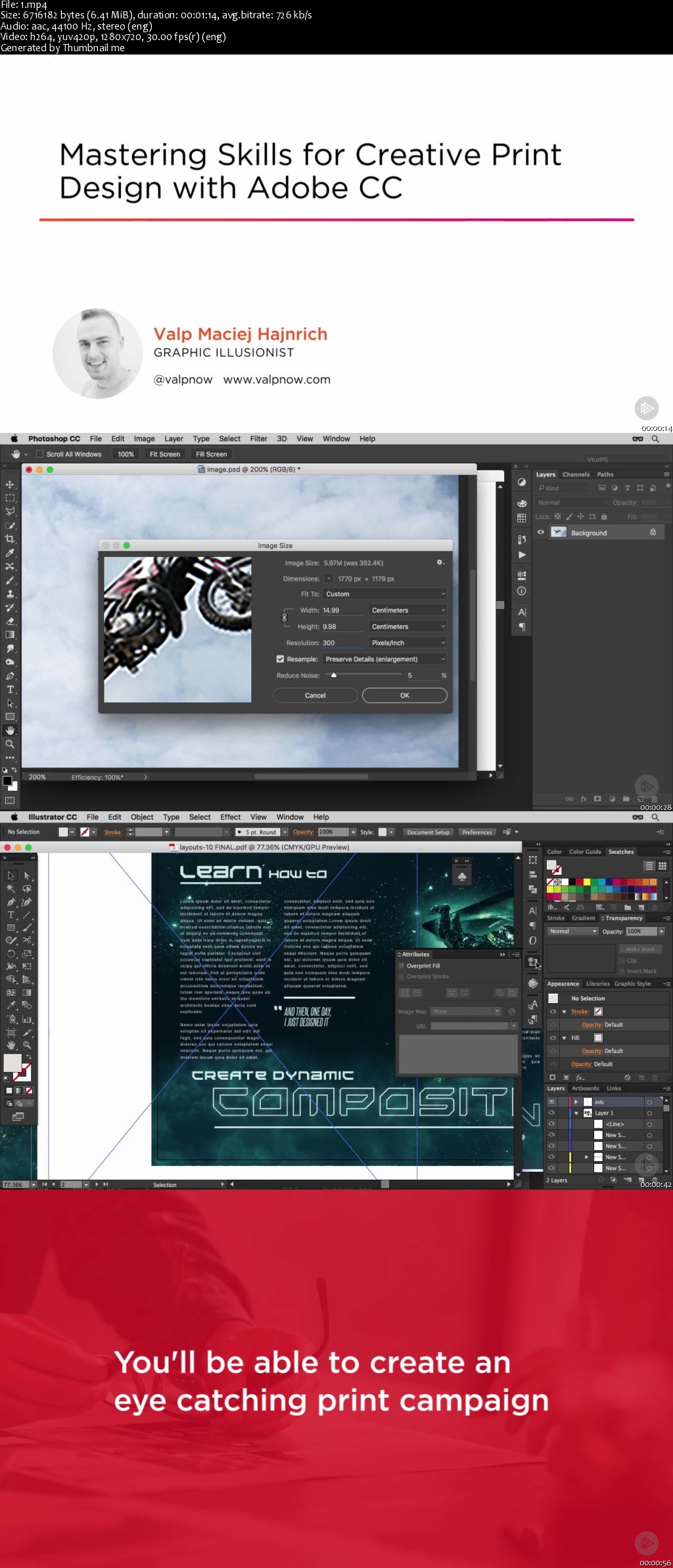Screen dimensions: 673x1568
Task: Open Illustrator Object menu
Action: (x=142, y=817)
